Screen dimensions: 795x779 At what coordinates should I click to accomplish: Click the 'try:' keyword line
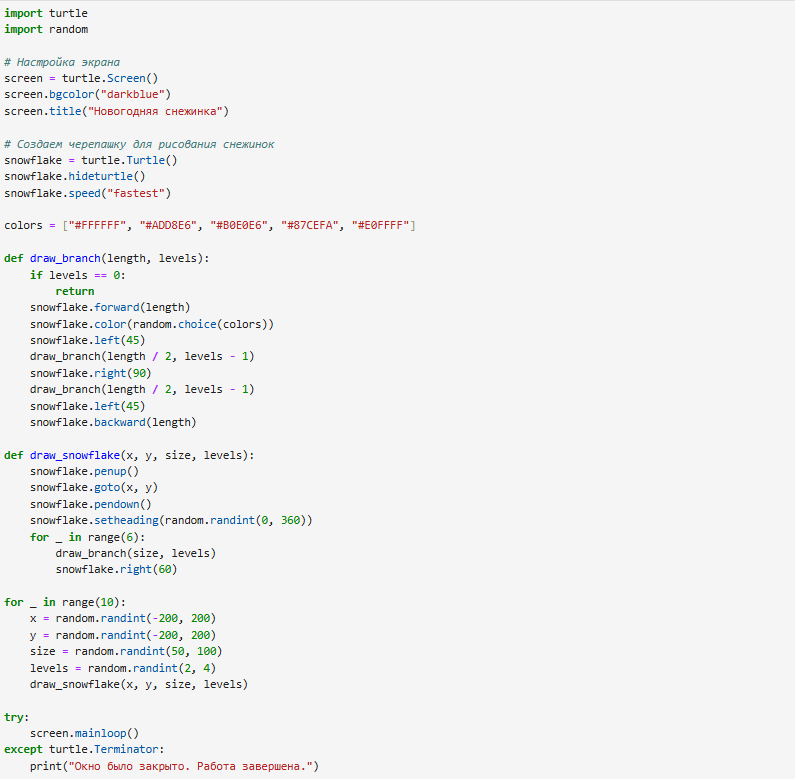17,718
